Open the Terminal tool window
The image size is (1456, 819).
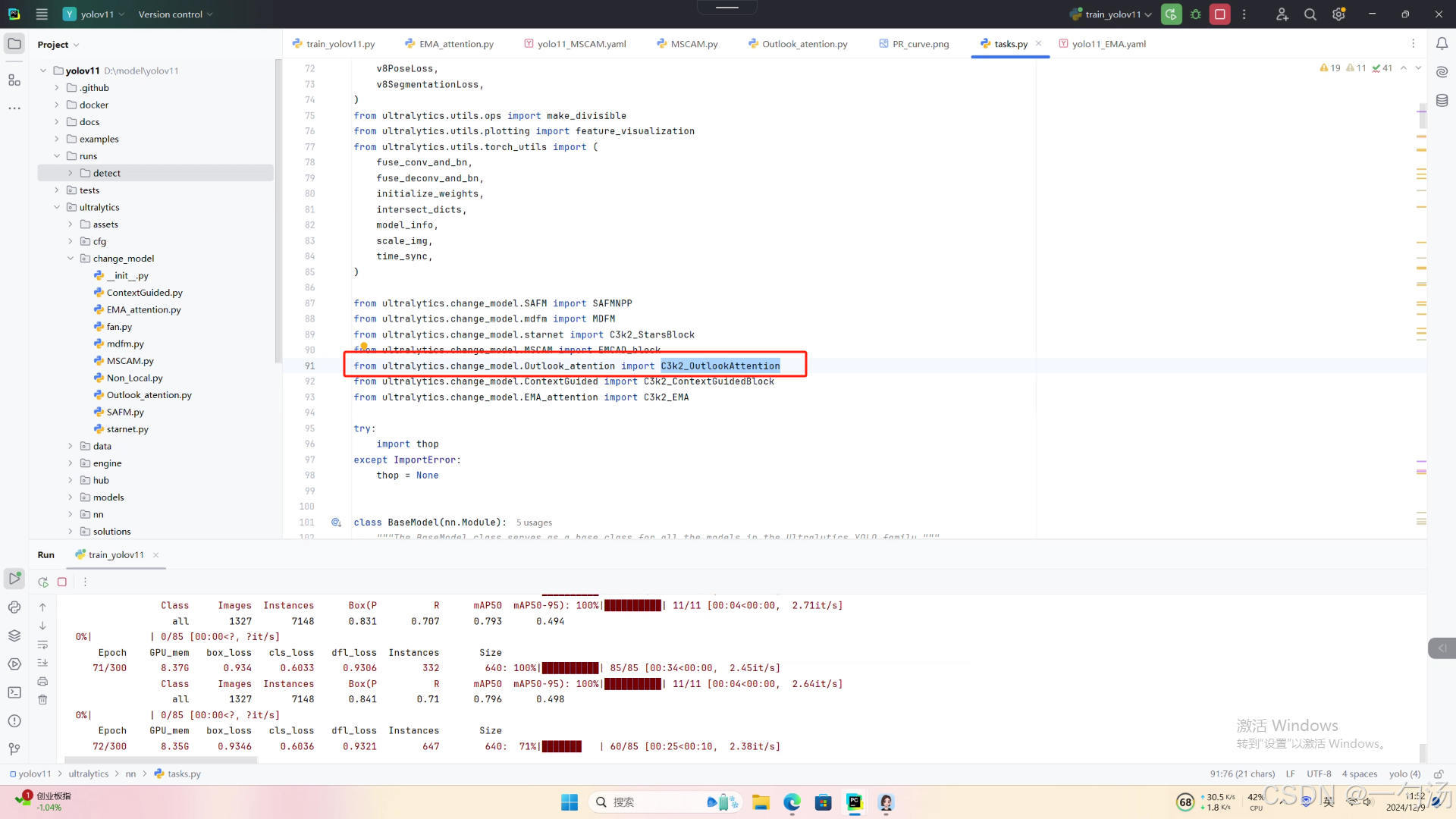[x=14, y=692]
